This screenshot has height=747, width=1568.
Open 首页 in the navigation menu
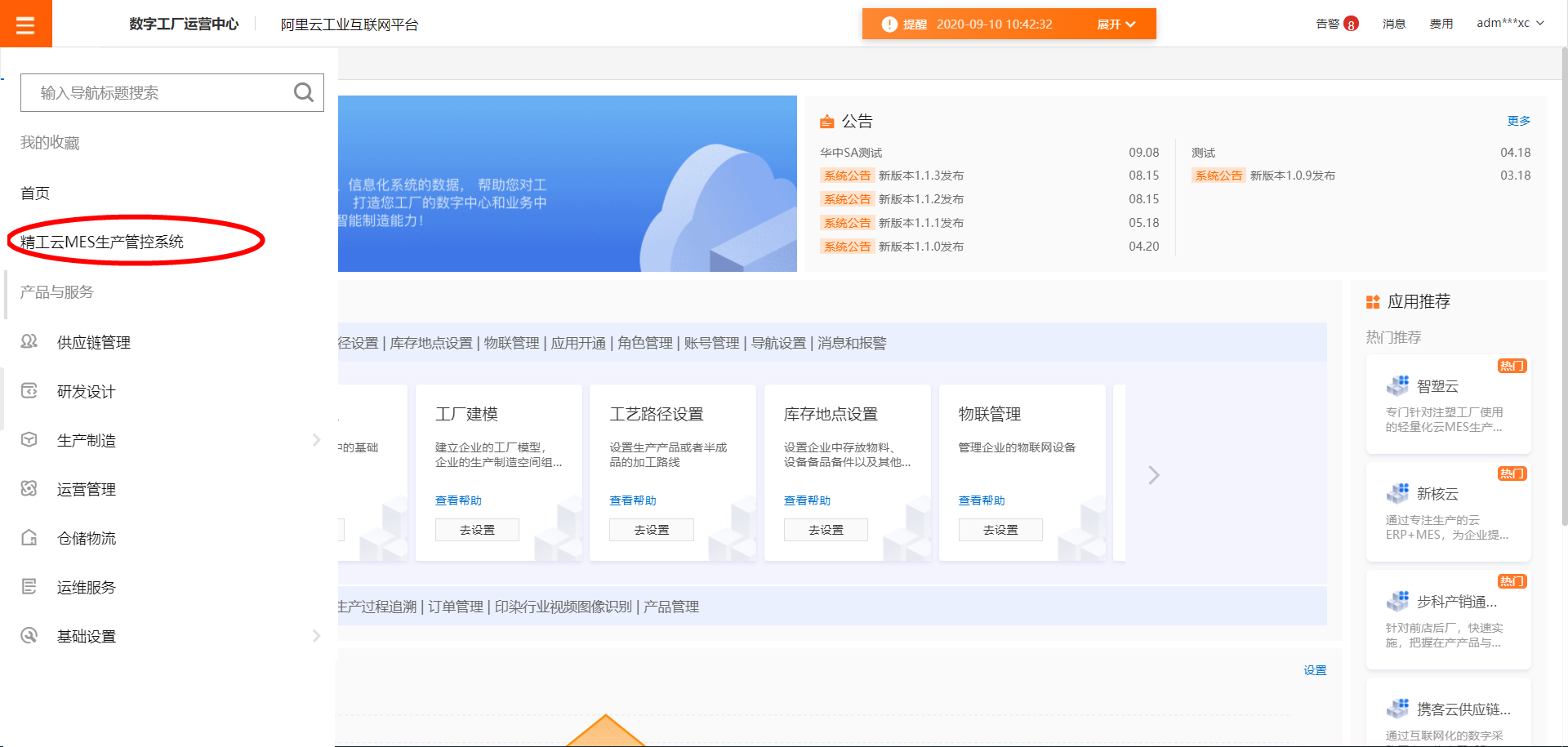pos(35,193)
